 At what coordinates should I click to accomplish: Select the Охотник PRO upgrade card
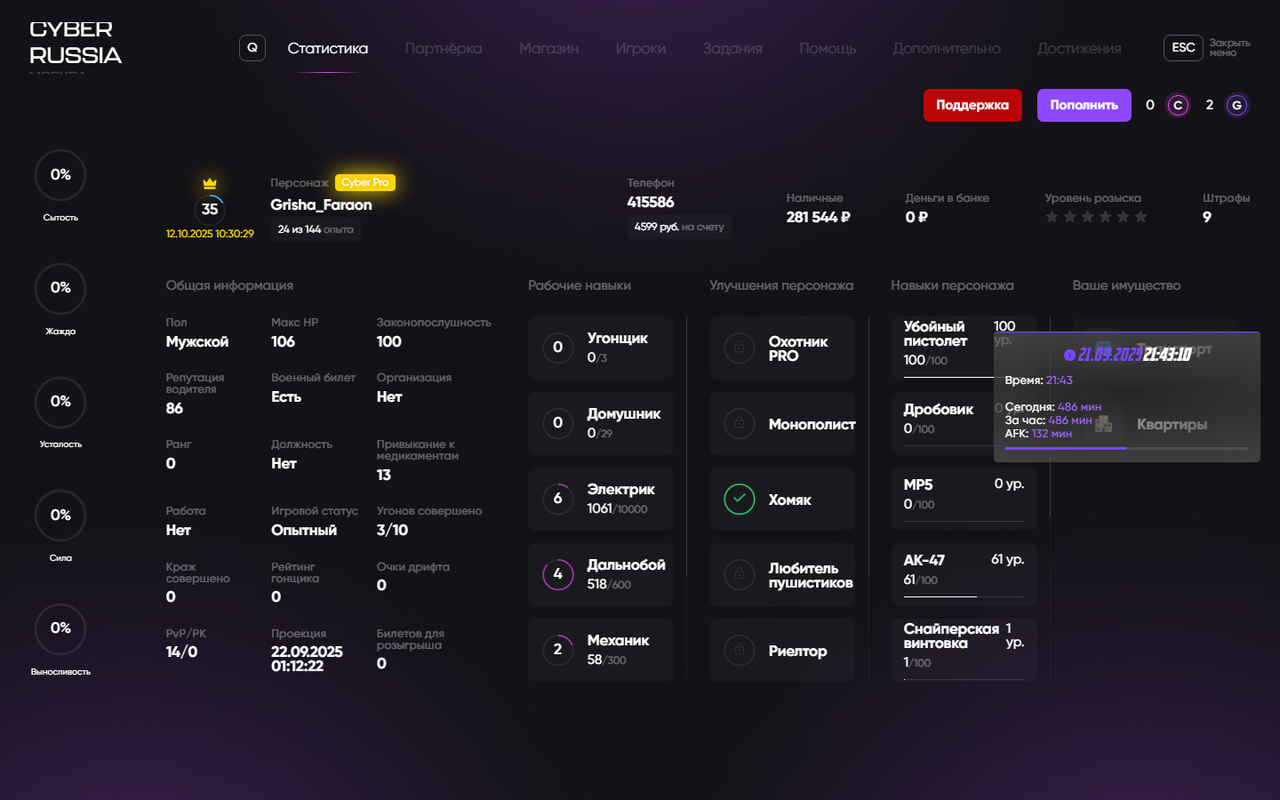tap(783, 348)
